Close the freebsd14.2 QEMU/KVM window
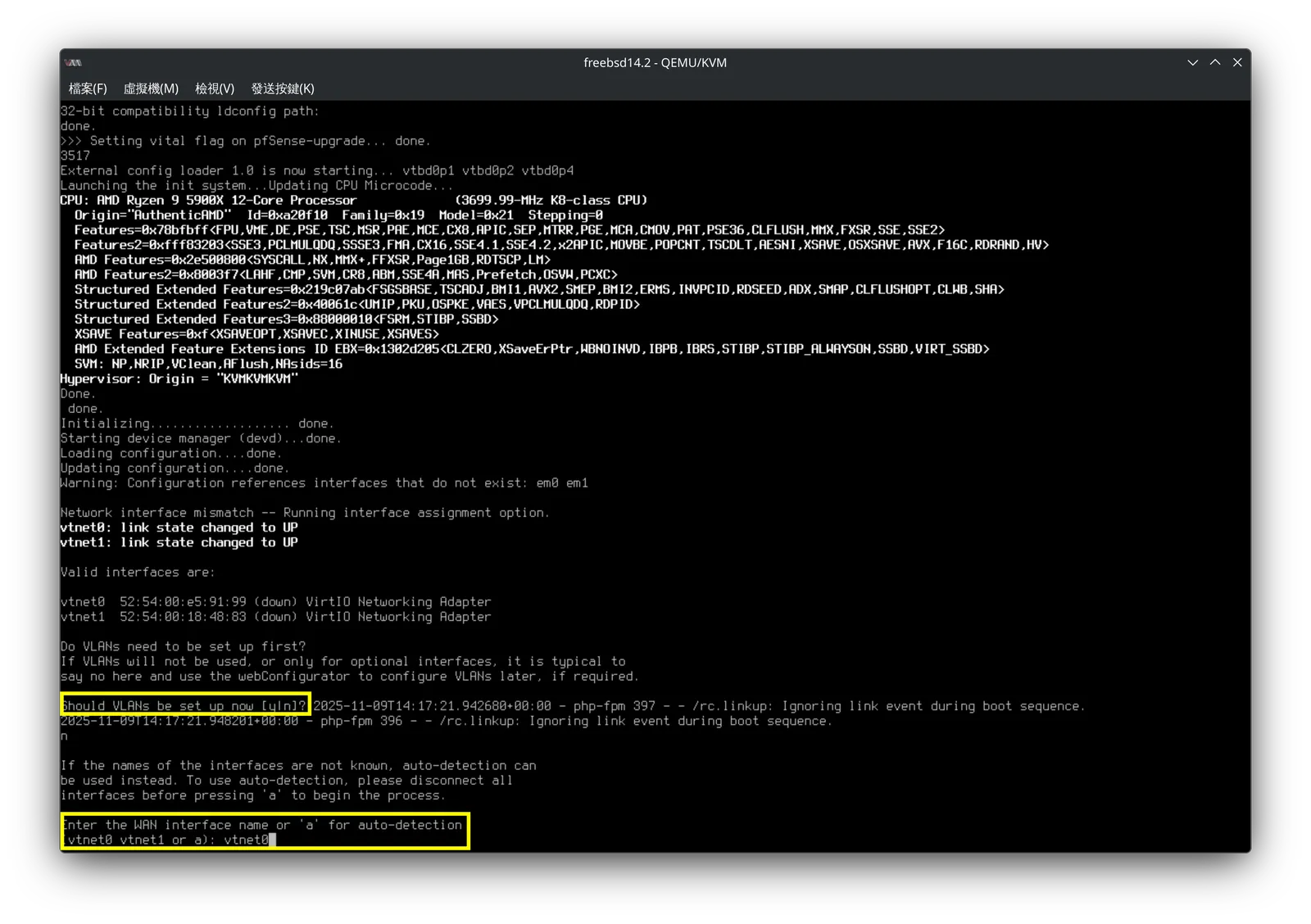The width and height of the screenshot is (1311, 924). tap(1237, 63)
